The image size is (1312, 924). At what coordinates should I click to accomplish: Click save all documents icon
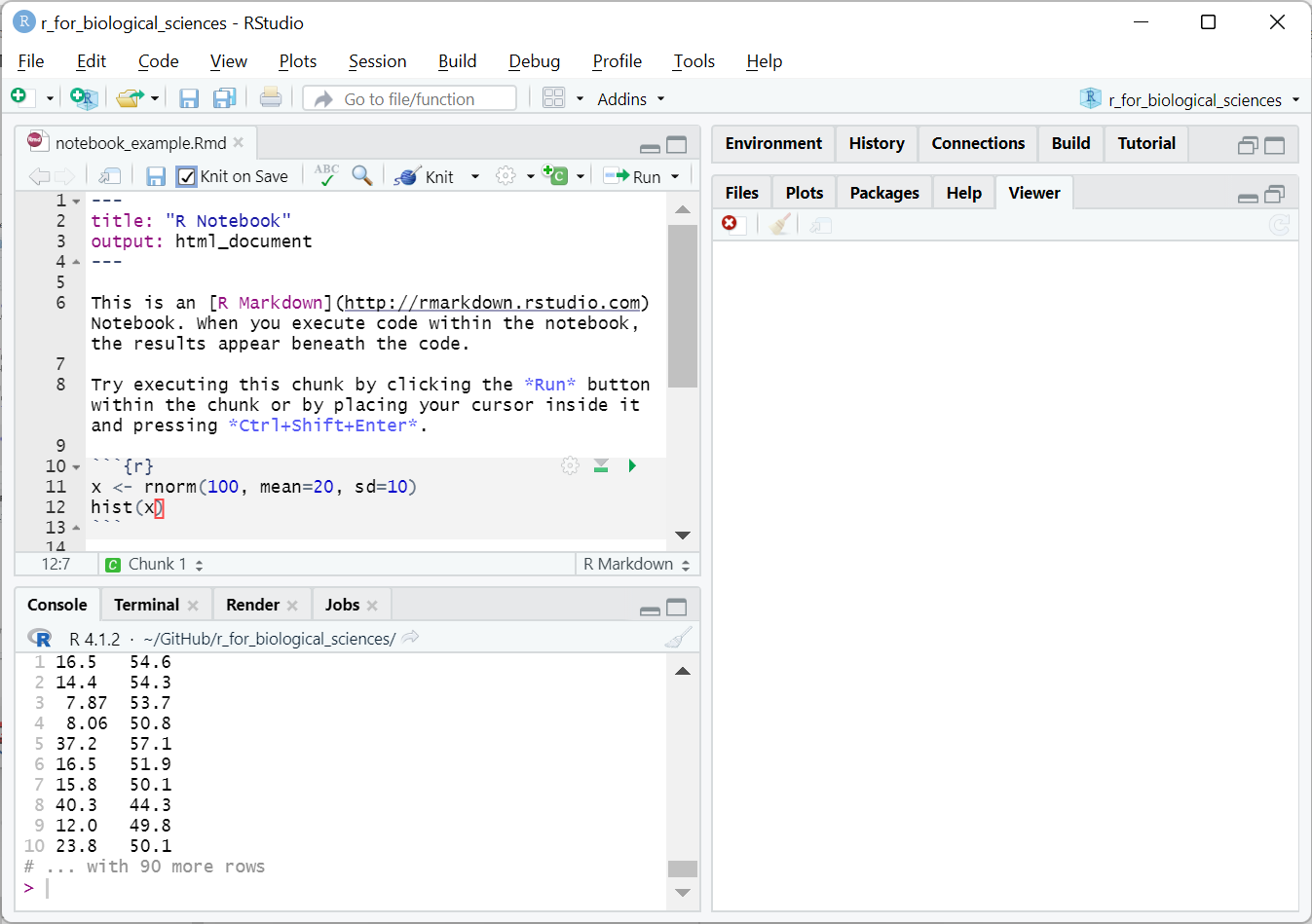225,98
